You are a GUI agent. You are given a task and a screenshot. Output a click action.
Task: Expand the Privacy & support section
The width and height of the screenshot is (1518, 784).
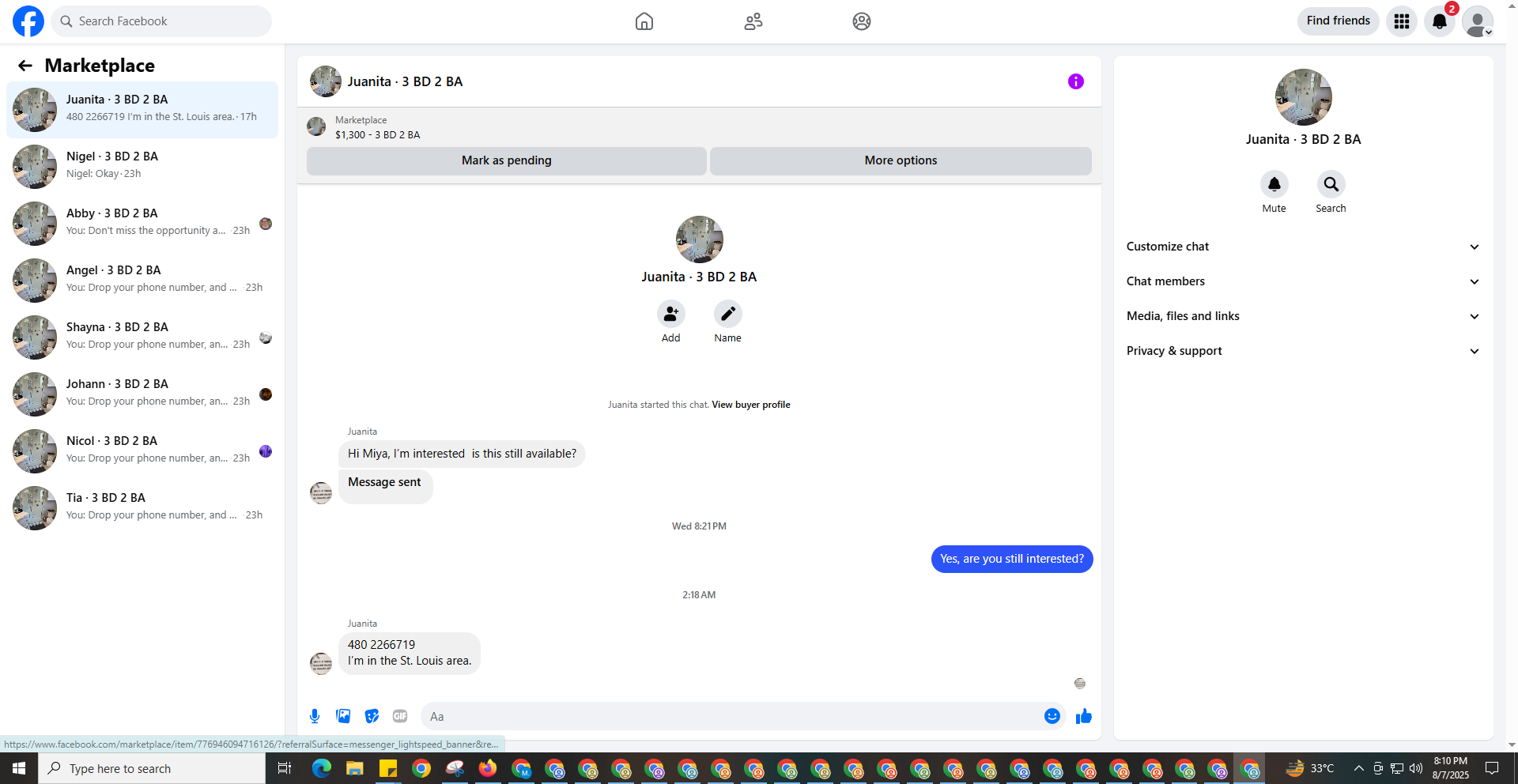point(1304,351)
